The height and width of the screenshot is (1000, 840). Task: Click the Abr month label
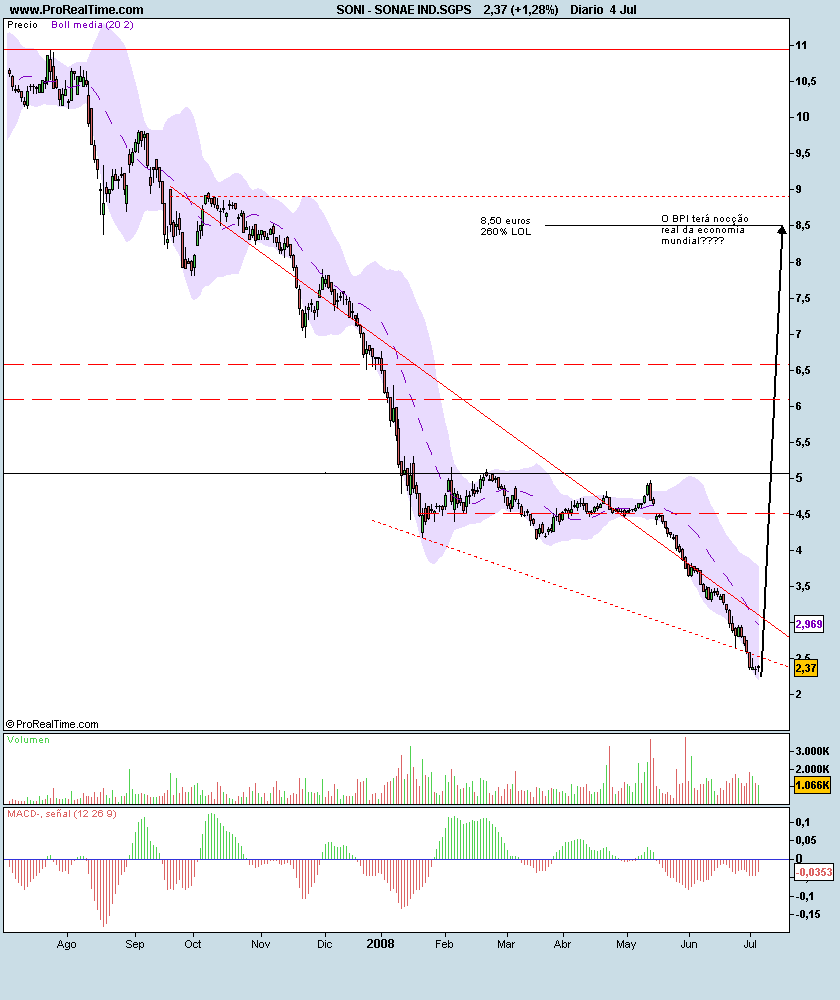563,945
